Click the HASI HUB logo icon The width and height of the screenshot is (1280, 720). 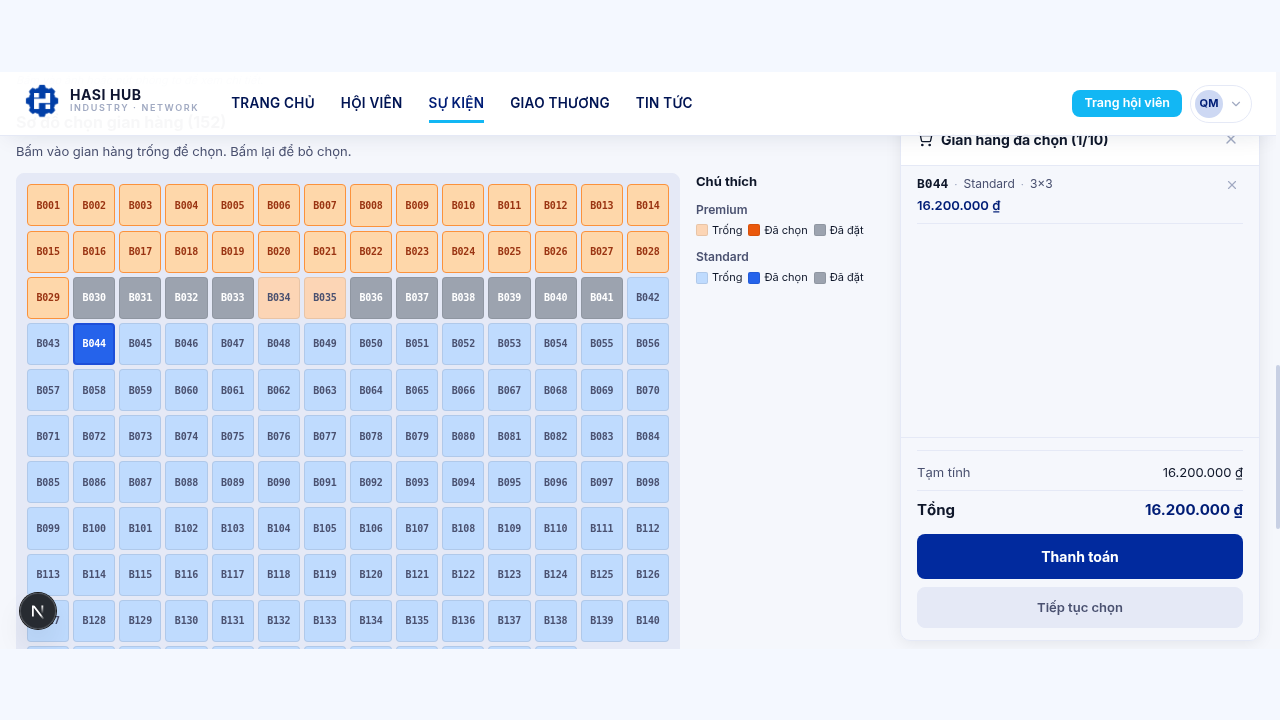[x=42, y=101]
